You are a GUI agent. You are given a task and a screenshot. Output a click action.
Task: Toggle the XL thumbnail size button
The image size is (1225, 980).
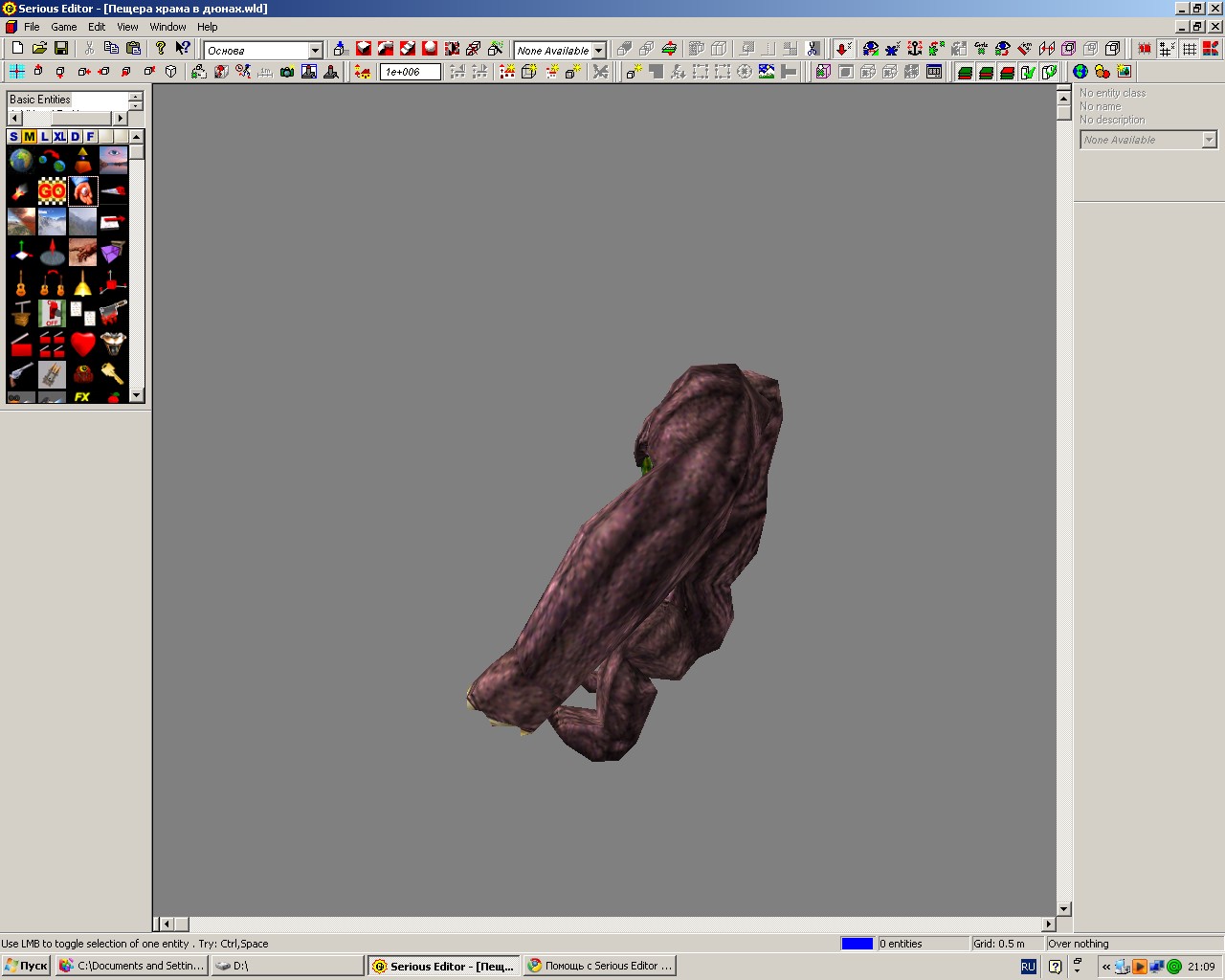[x=59, y=137]
